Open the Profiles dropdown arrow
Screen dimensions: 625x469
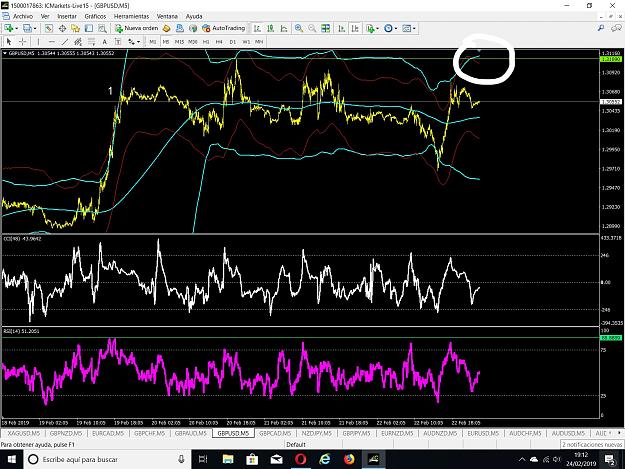tap(35, 28)
